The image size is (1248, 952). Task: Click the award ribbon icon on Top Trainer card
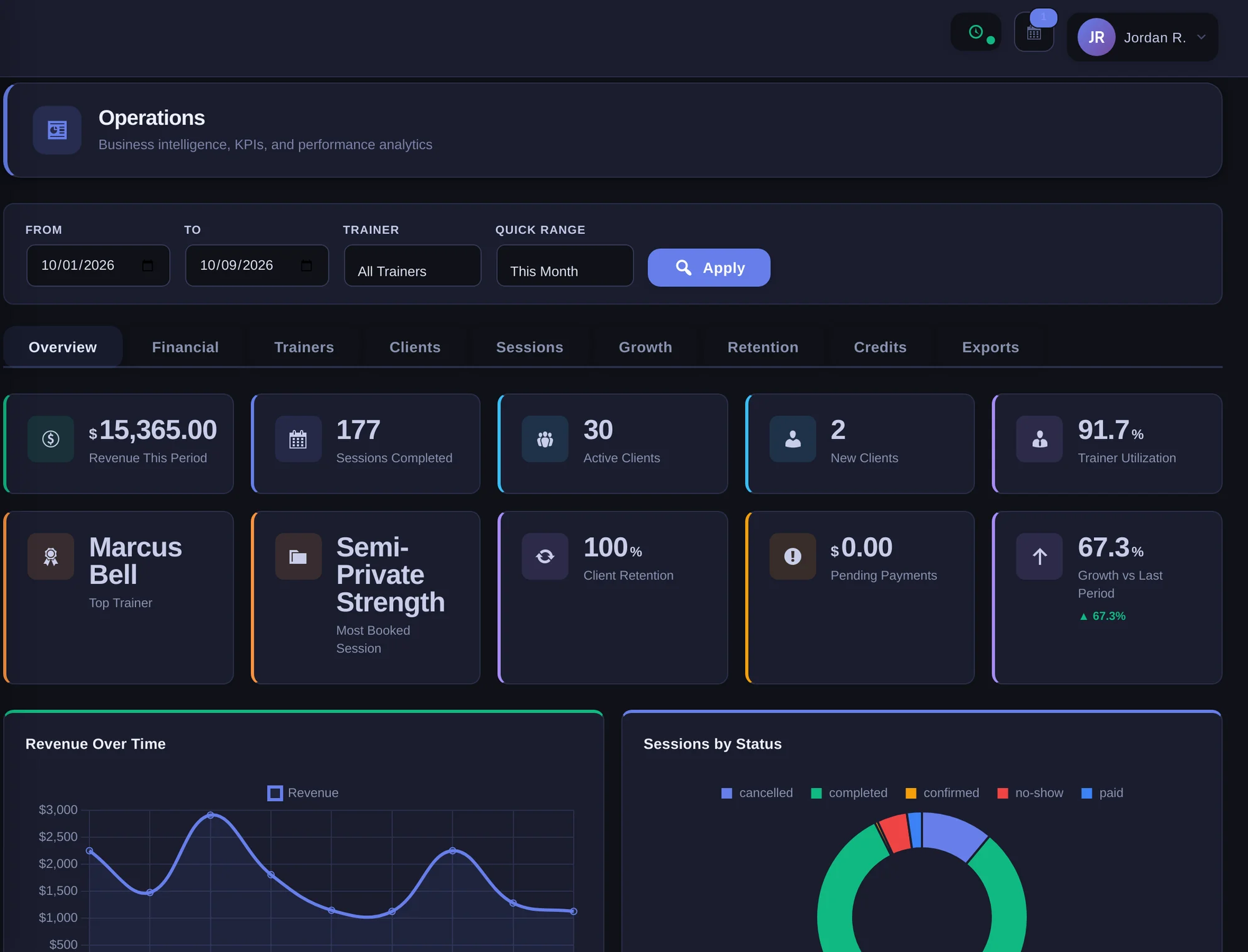[x=51, y=556]
